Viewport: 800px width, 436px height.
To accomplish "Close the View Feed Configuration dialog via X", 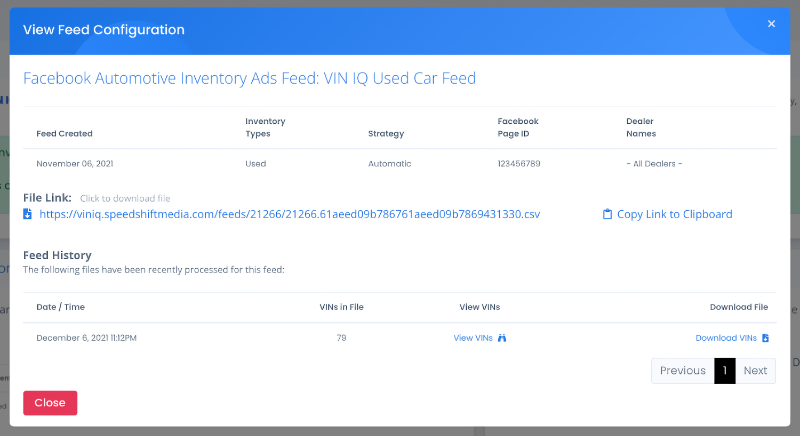I will (771, 24).
